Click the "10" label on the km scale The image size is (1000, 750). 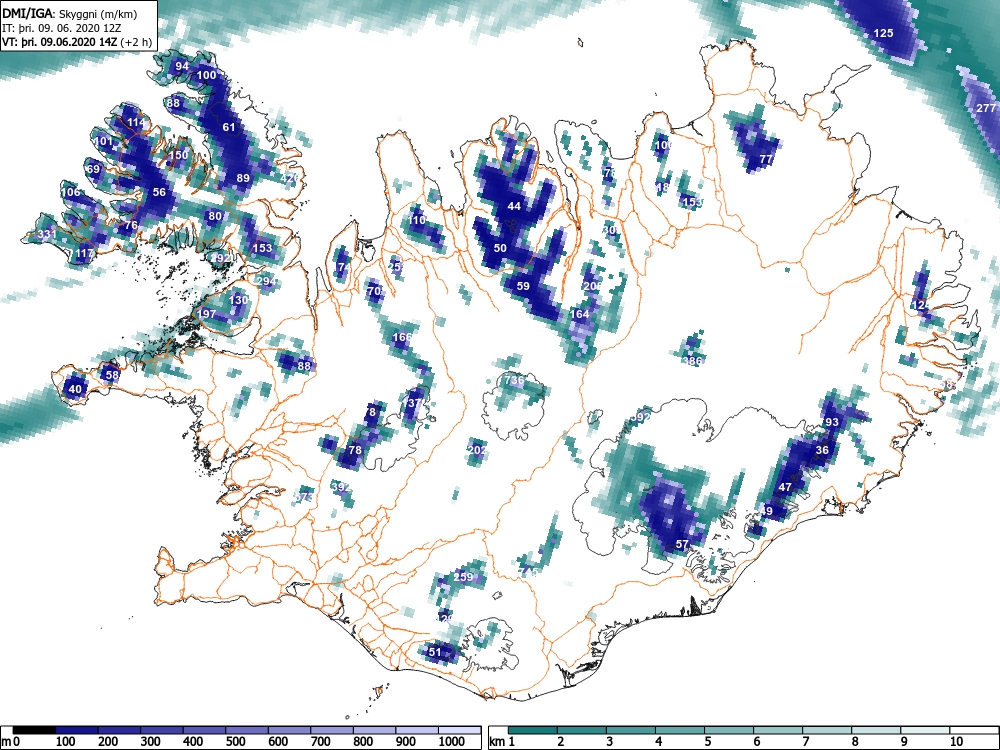click(955, 742)
